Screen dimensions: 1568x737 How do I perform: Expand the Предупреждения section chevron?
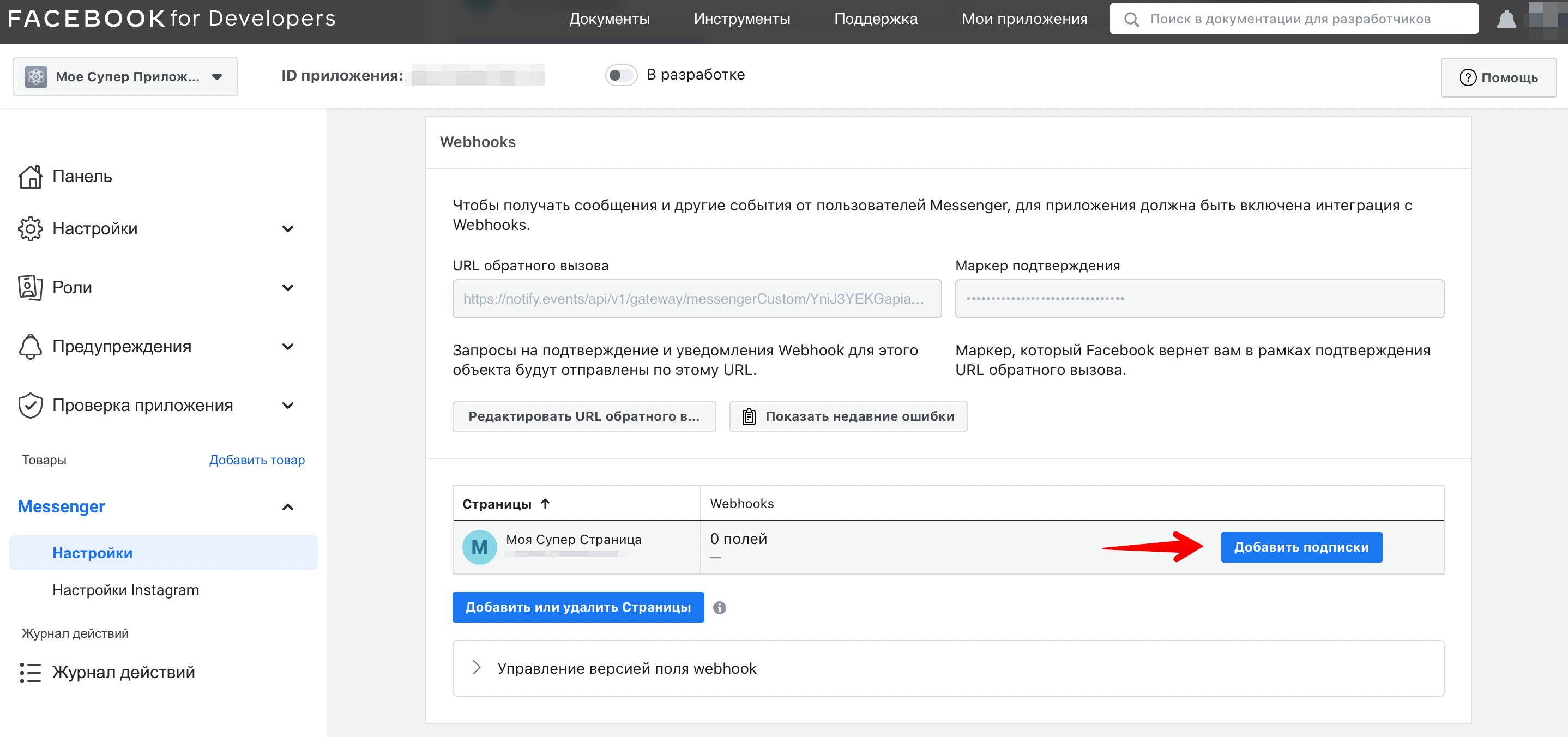pos(288,346)
